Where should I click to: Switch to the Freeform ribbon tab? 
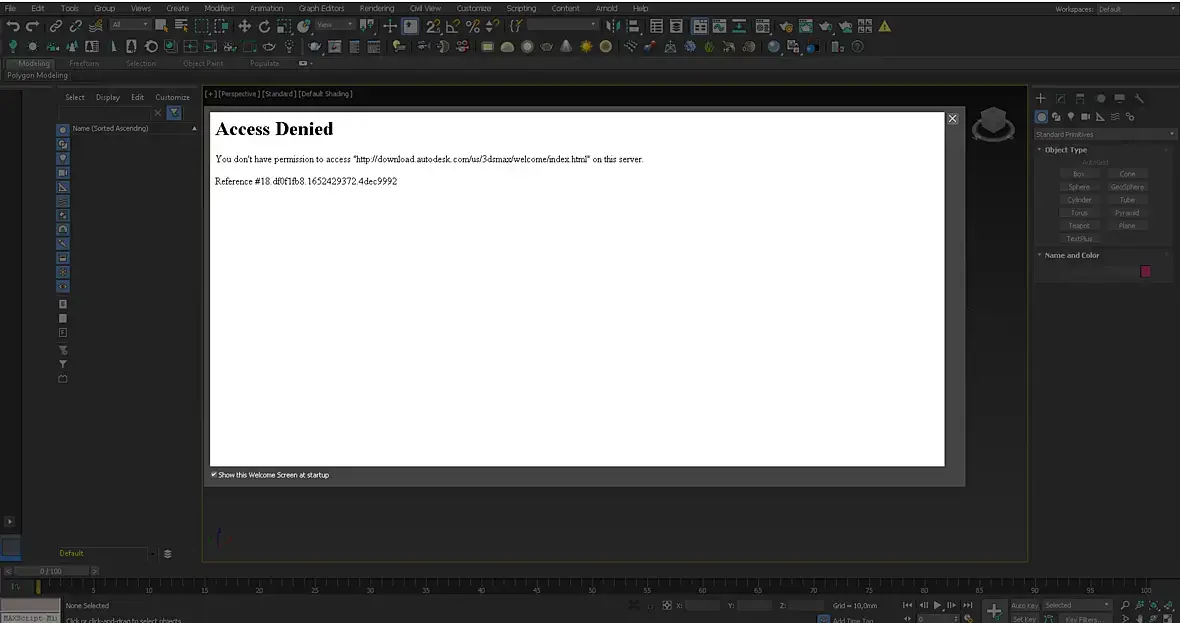click(x=84, y=64)
